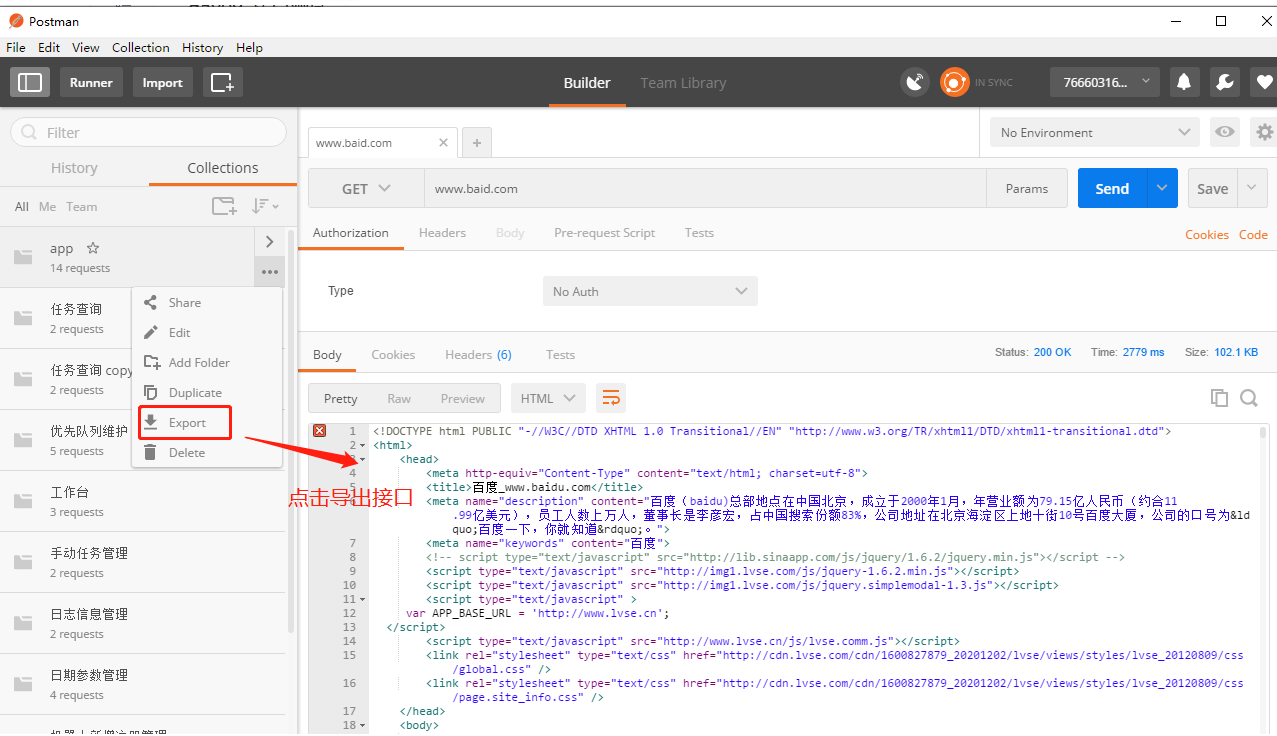1277x736 pixels.
Task: Open the Send button dropdown arrow
Action: [1162, 188]
